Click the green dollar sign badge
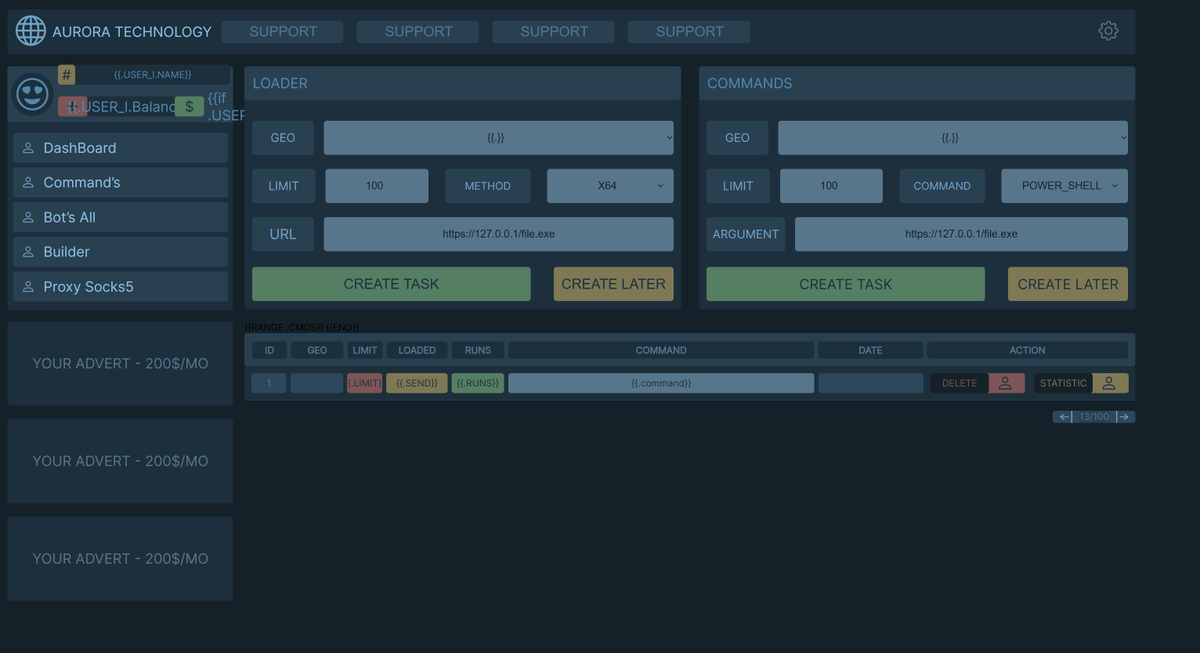Screen dimensions: 1200x653 coord(189,106)
